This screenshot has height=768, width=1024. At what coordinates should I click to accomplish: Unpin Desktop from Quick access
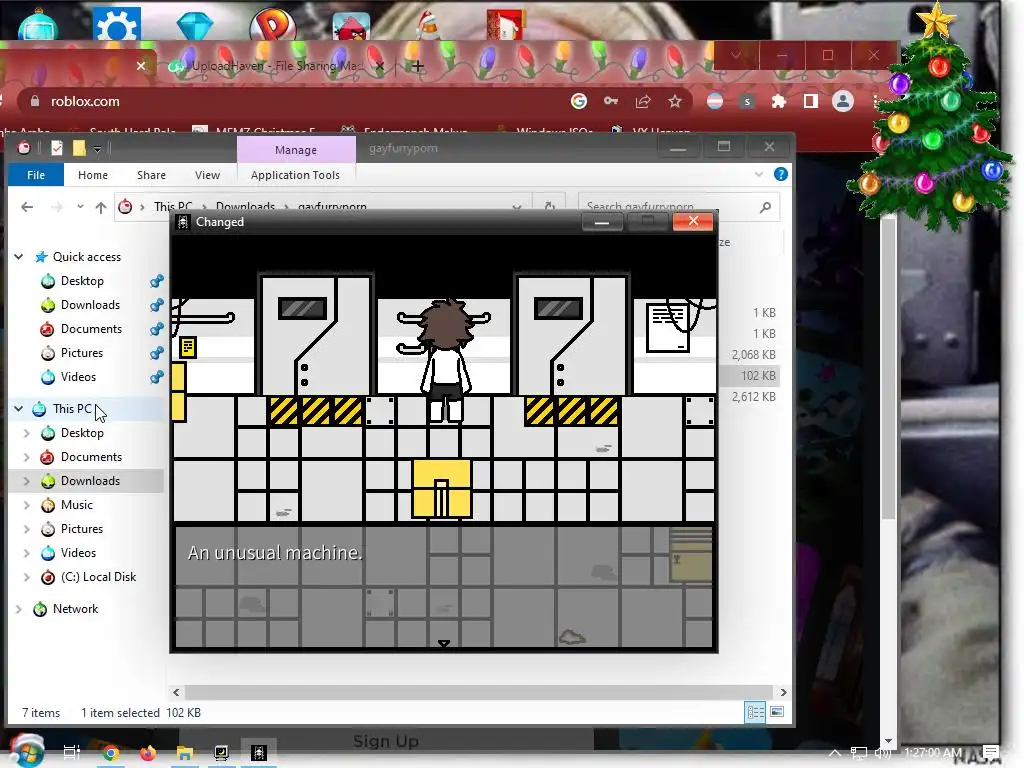tap(156, 281)
